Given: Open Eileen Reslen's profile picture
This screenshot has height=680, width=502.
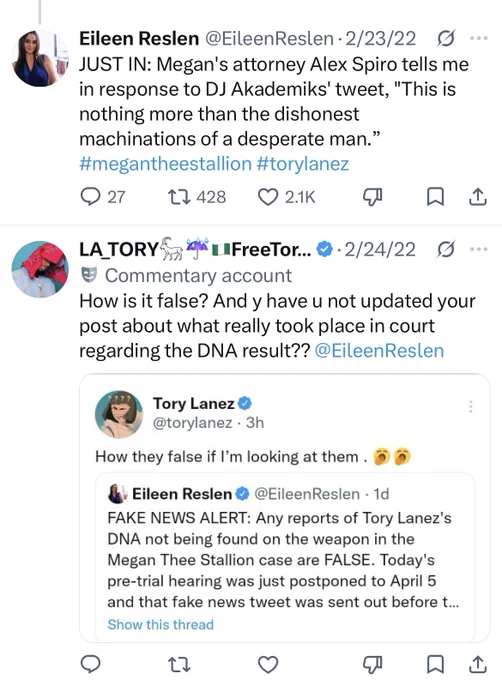Looking at the screenshot, I should (x=39, y=59).
